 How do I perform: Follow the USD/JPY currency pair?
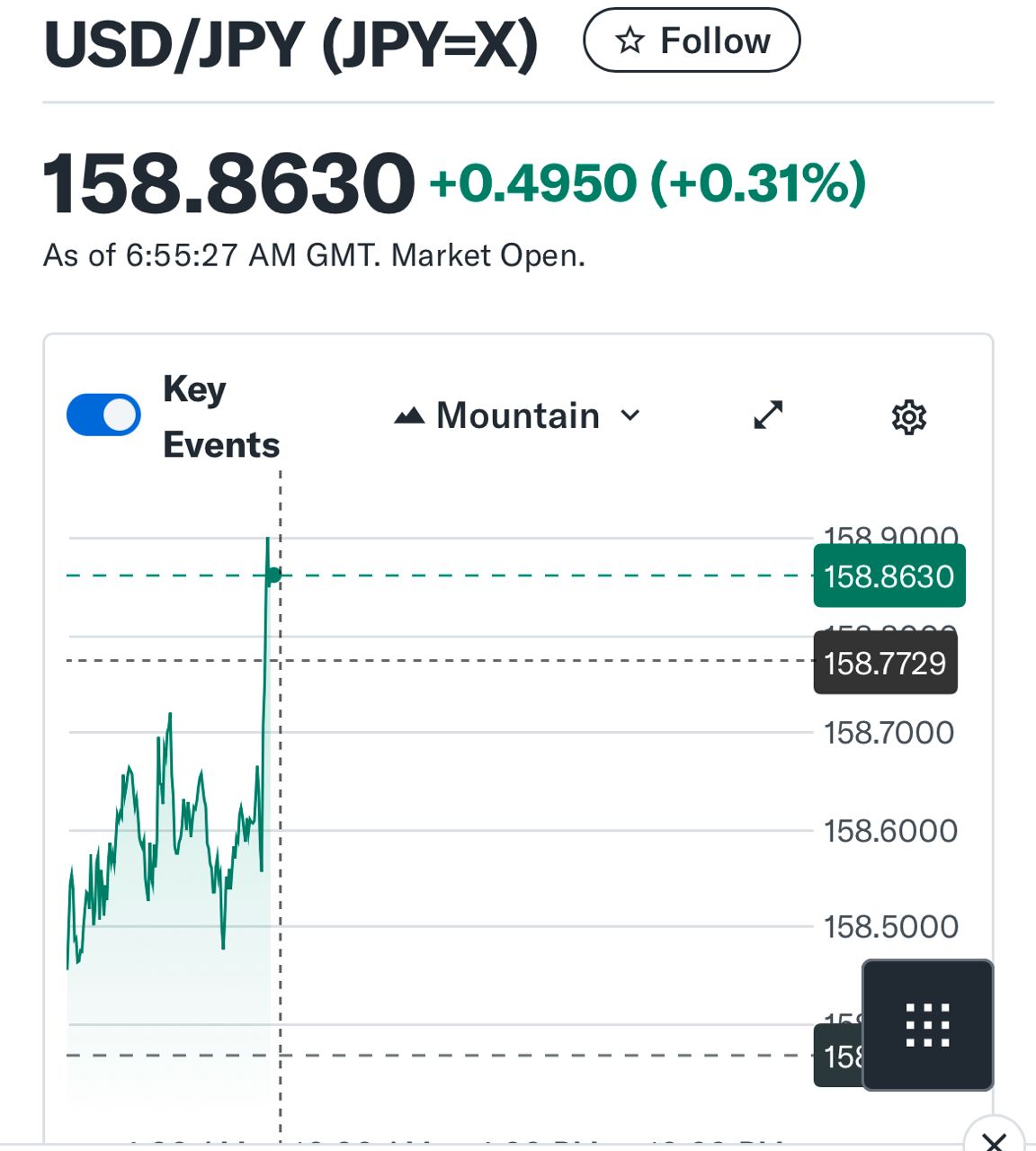[x=692, y=40]
